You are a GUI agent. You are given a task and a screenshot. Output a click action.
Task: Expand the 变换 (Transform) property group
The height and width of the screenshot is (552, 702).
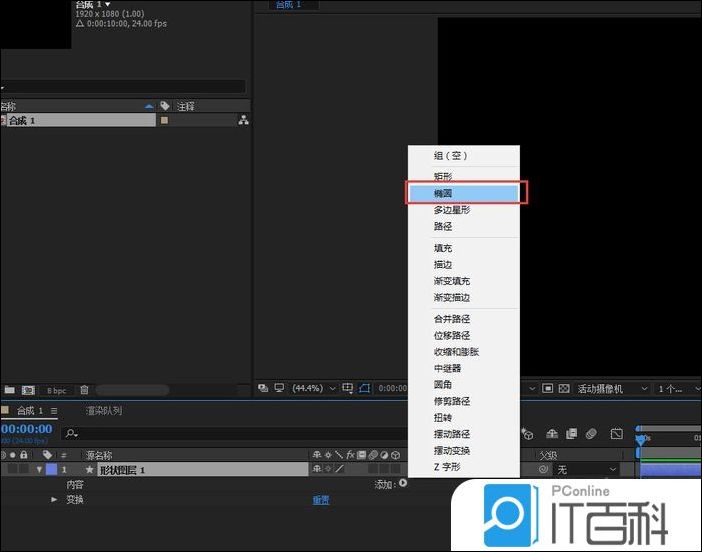click(x=55, y=499)
